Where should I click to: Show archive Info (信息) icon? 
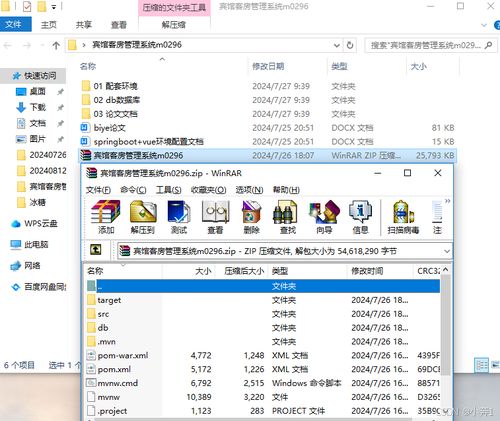point(360,217)
